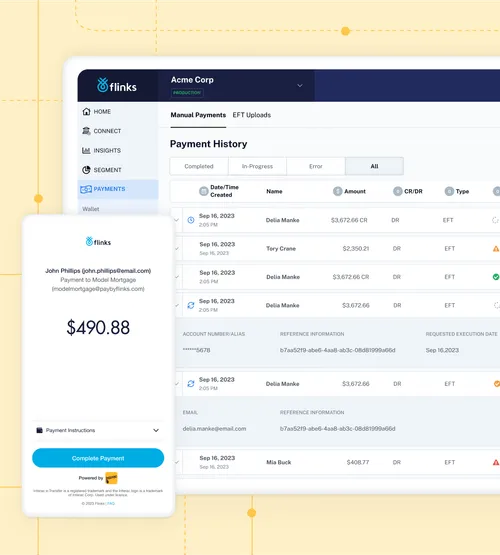The image size is (500, 555).
Task: Open the Wallet sub-item
Action: (91, 209)
